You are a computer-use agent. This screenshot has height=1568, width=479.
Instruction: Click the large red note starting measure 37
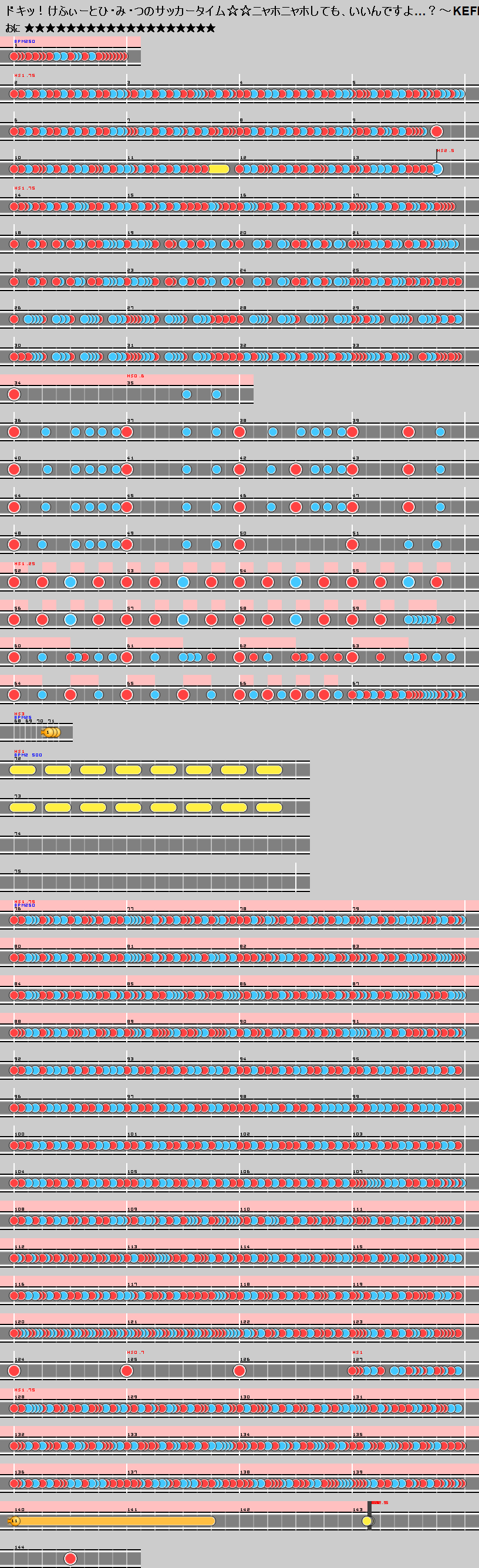(127, 432)
